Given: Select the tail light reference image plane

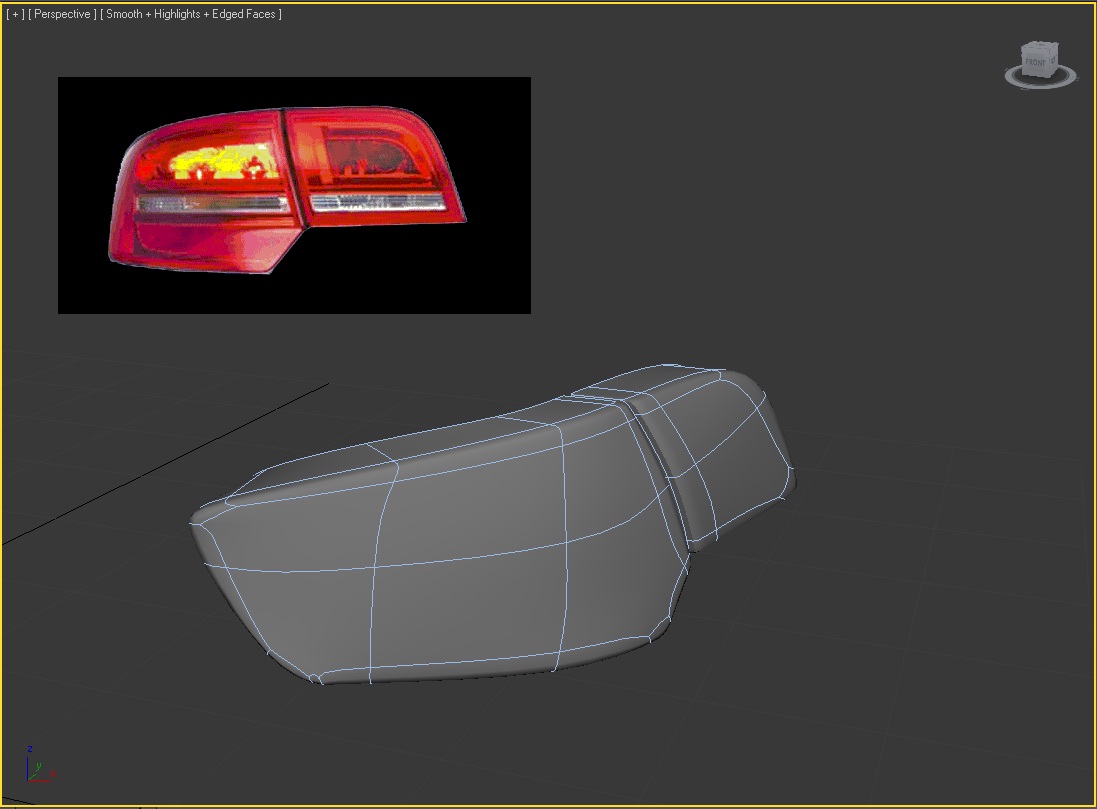Looking at the screenshot, I should pyautogui.click(x=295, y=195).
